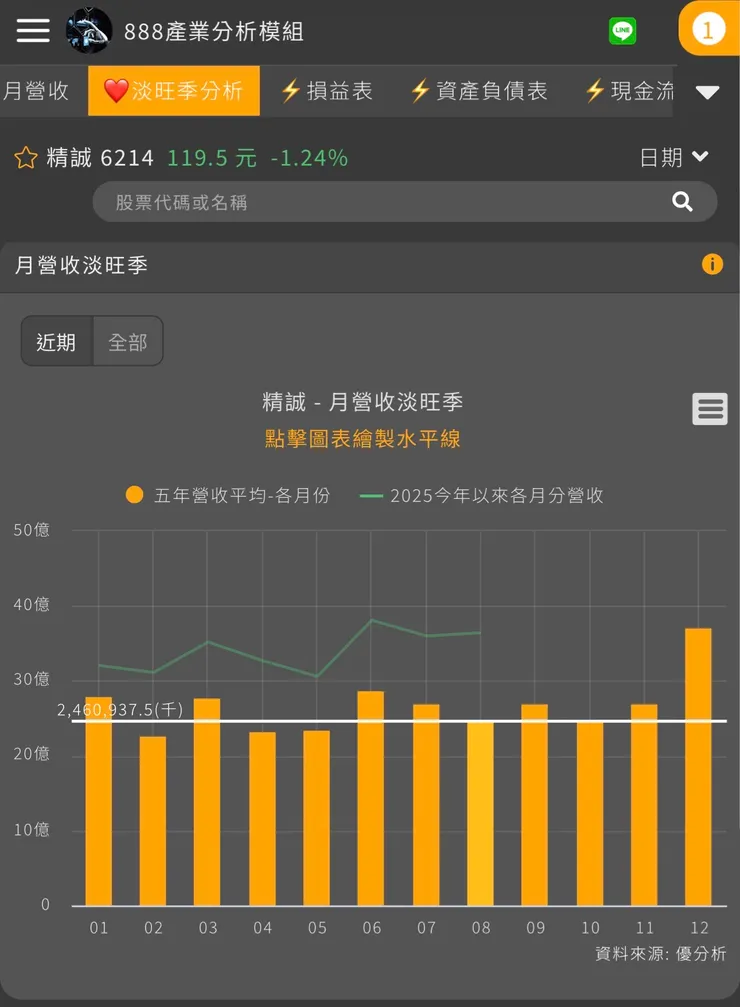The height and width of the screenshot is (1007, 740).
Task: Toggle the favorite star for 精誠 6214
Action: pyautogui.click(x=26, y=157)
